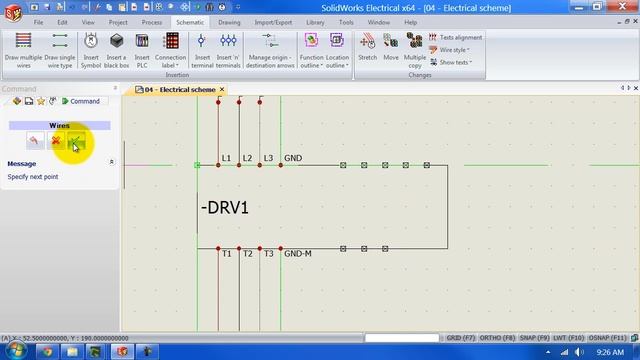Screen dimensions: 640x360
Task: Close the 04 - Electrical scheme tab
Action: tap(222, 89)
